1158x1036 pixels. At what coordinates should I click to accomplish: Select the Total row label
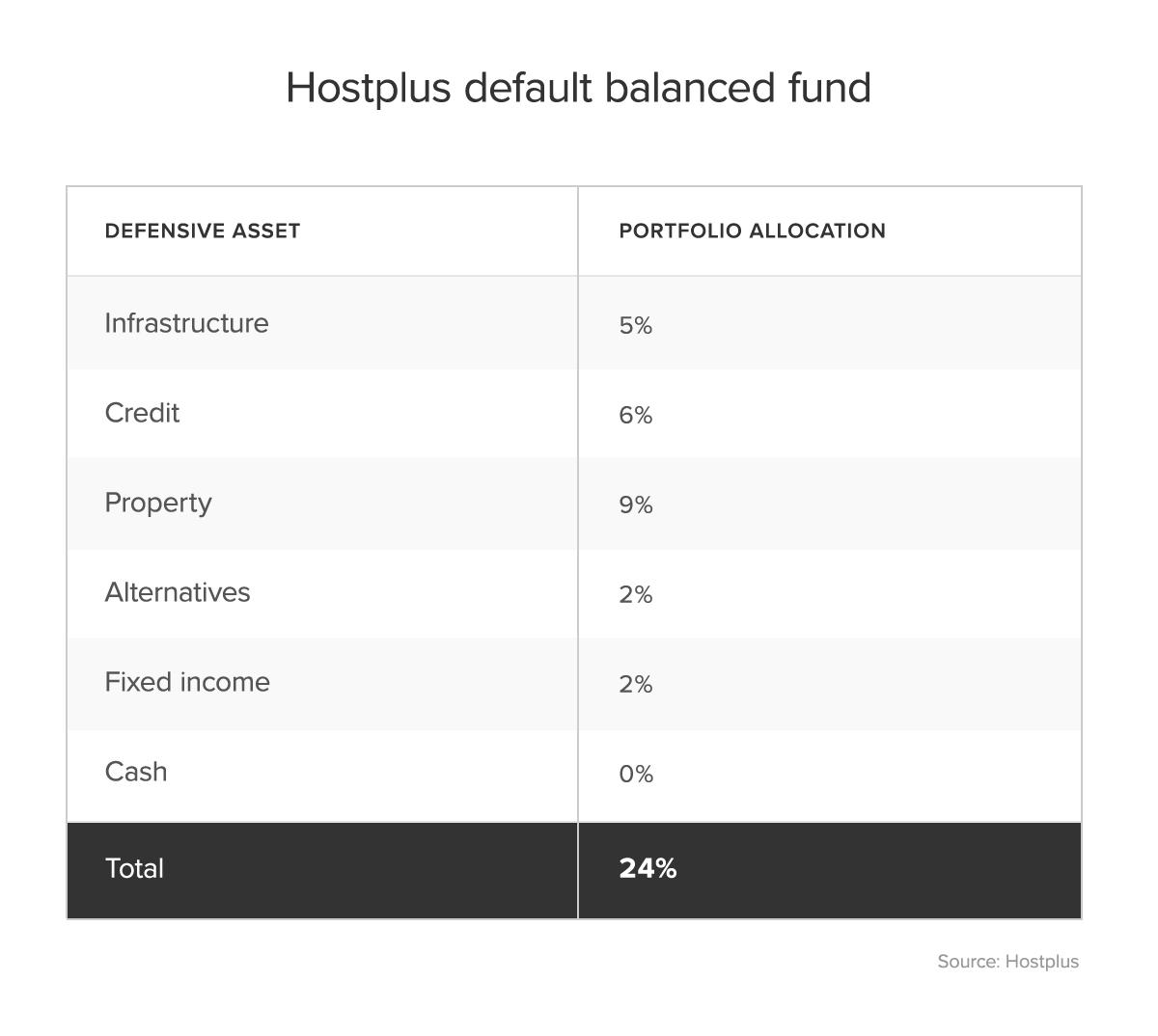coord(134,868)
